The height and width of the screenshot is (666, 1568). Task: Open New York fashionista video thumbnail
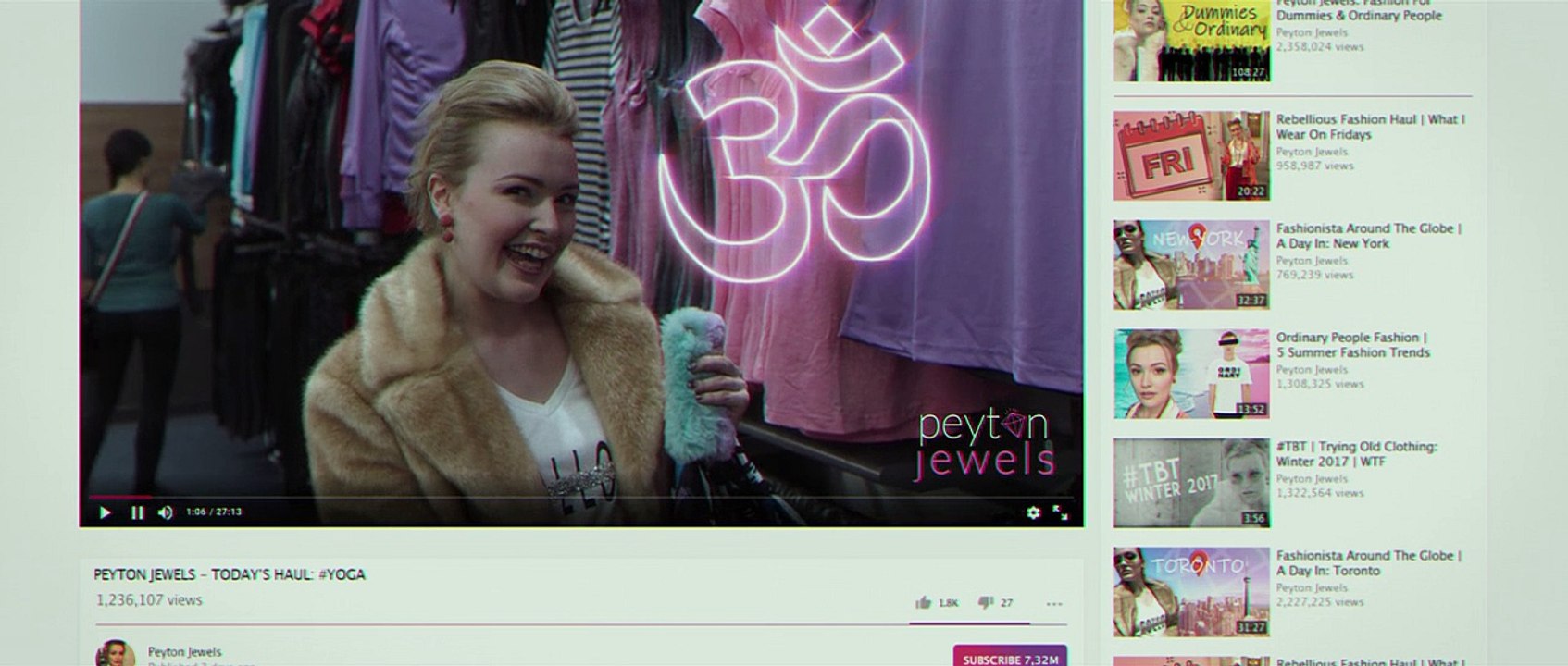(1191, 265)
